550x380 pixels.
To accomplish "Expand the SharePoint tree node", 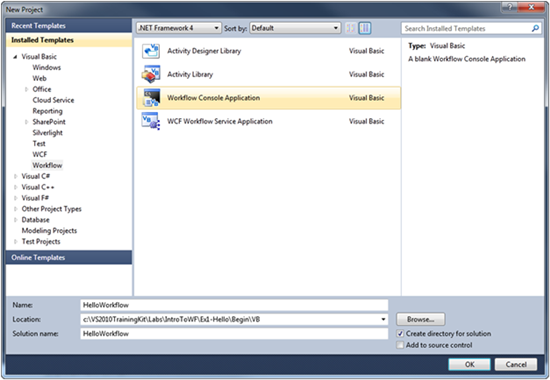I will (x=26, y=122).
